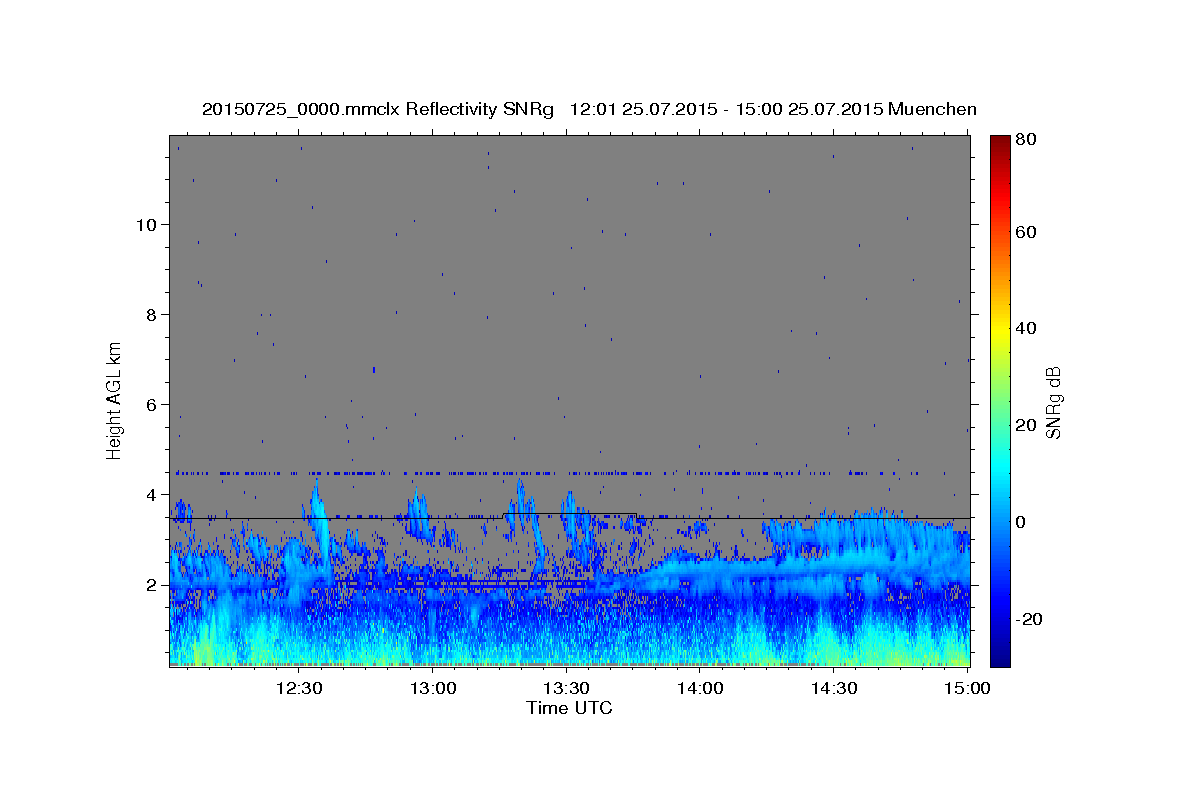Click the 'SNRg dB' colorbar label
This screenshot has width=1200, height=800.
[x=1053, y=402]
